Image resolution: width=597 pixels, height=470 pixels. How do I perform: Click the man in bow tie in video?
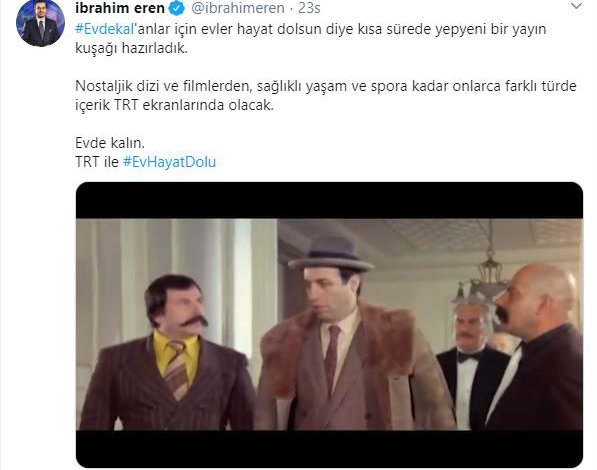(470, 362)
